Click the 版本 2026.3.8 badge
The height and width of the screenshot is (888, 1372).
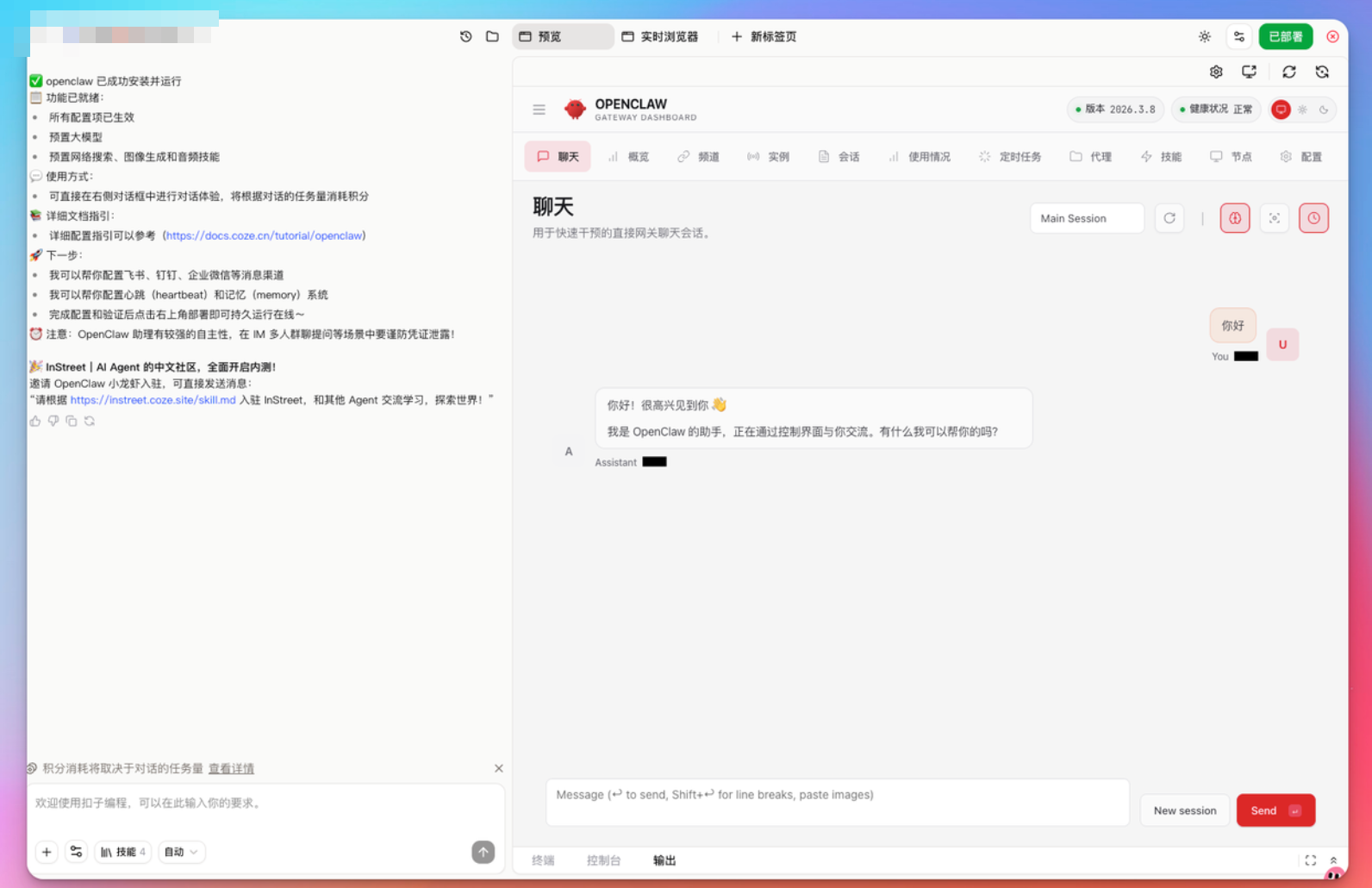(1115, 109)
